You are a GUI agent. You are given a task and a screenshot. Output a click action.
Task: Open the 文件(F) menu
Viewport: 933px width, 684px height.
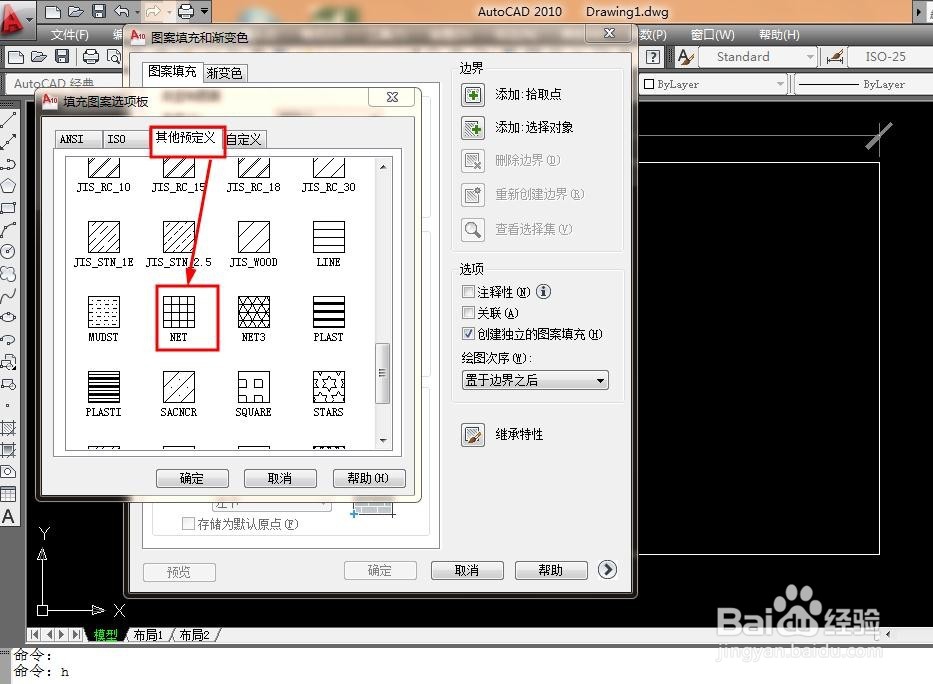coord(69,34)
